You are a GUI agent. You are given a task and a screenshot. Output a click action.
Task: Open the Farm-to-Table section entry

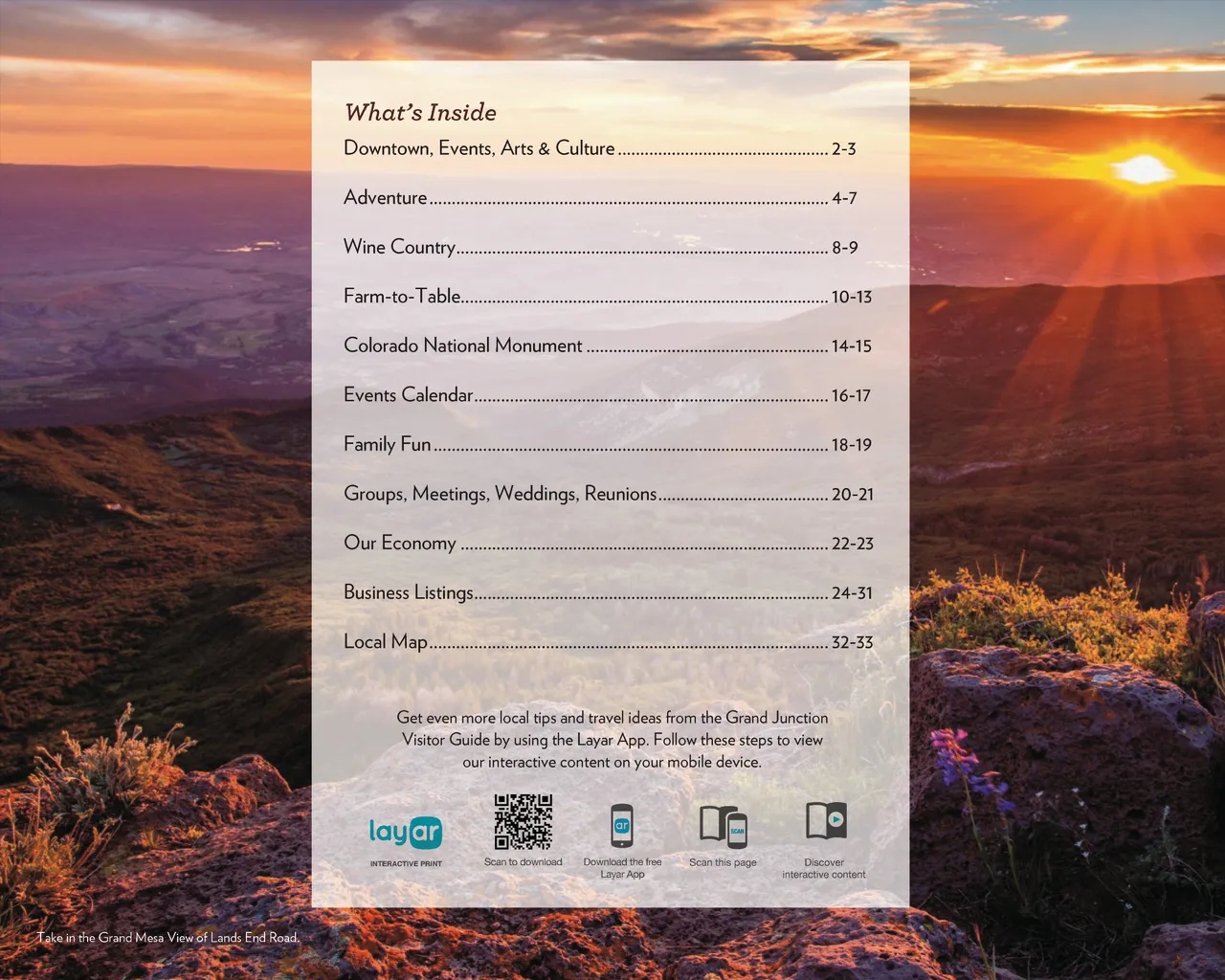coord(403,297)
